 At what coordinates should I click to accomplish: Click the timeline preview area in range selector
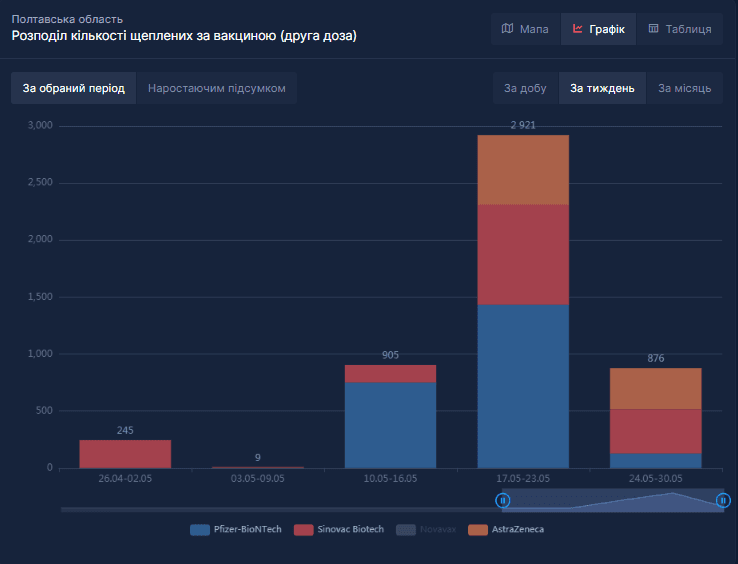point(613,500)
